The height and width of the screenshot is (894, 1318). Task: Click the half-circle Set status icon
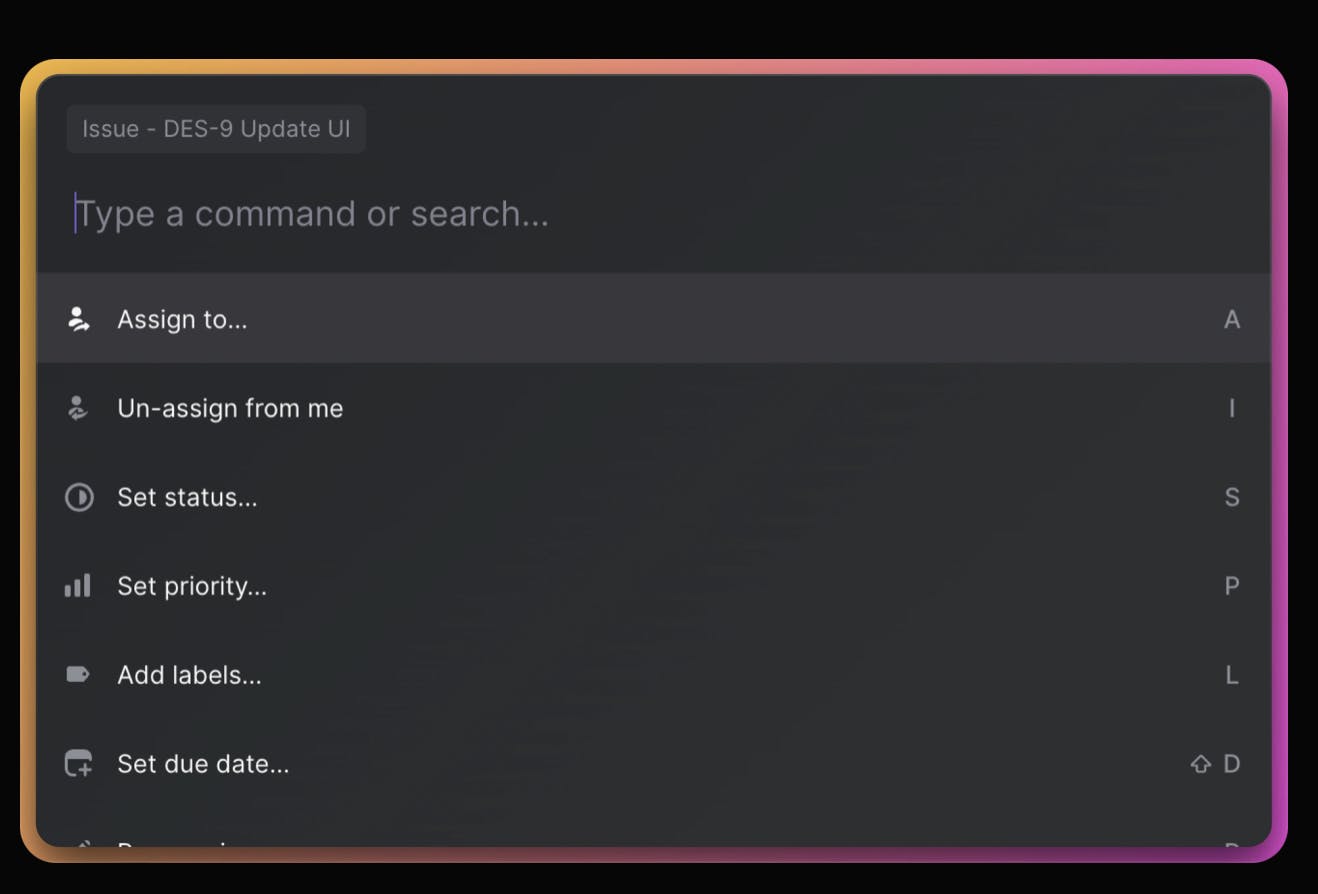pyautogui.click(x=79, y=497)
